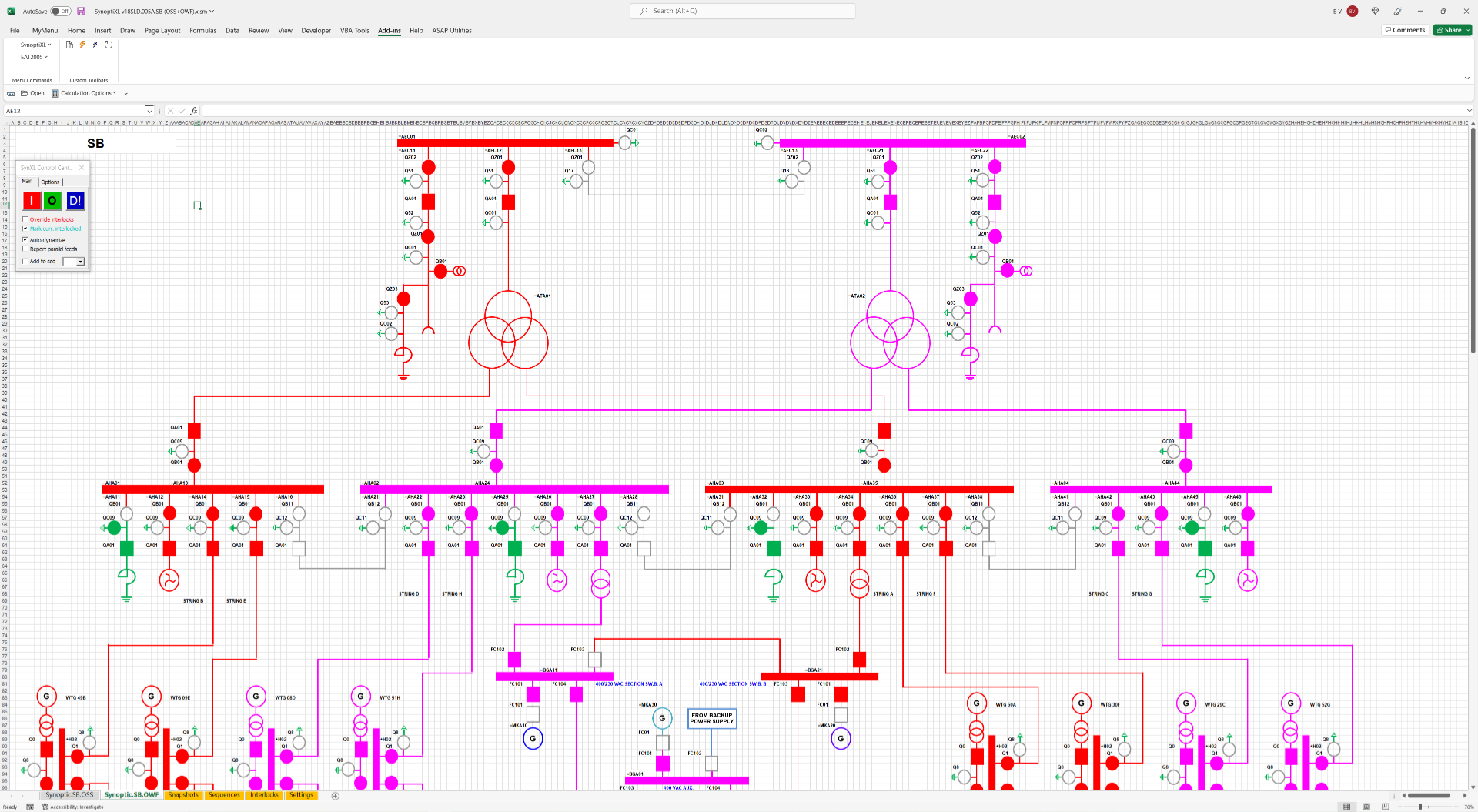
Task: Open the VBA Tools ribbon tab
Action: (355, 31)
